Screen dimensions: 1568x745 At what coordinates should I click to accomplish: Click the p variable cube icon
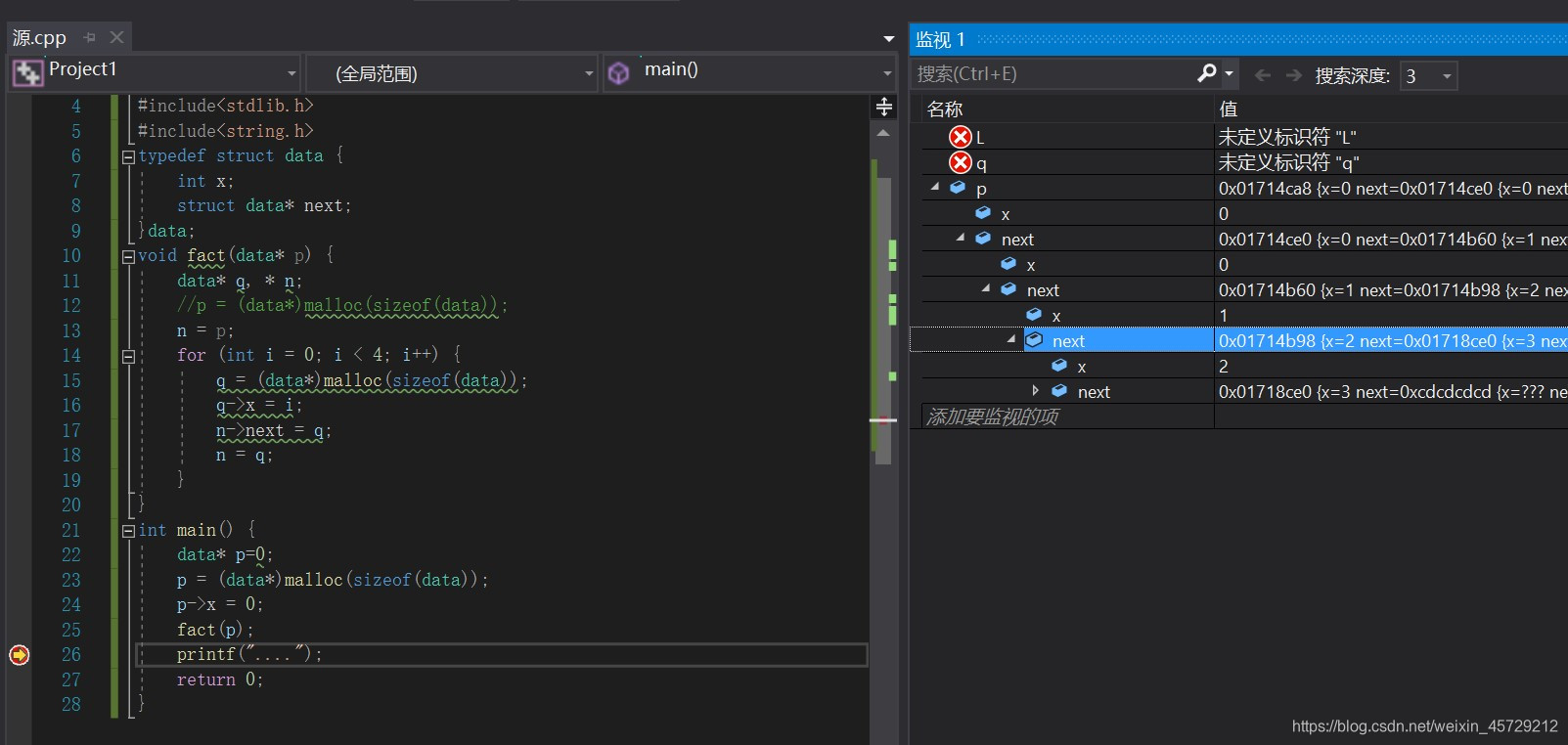pyautogui.click(x=958, y=188)
